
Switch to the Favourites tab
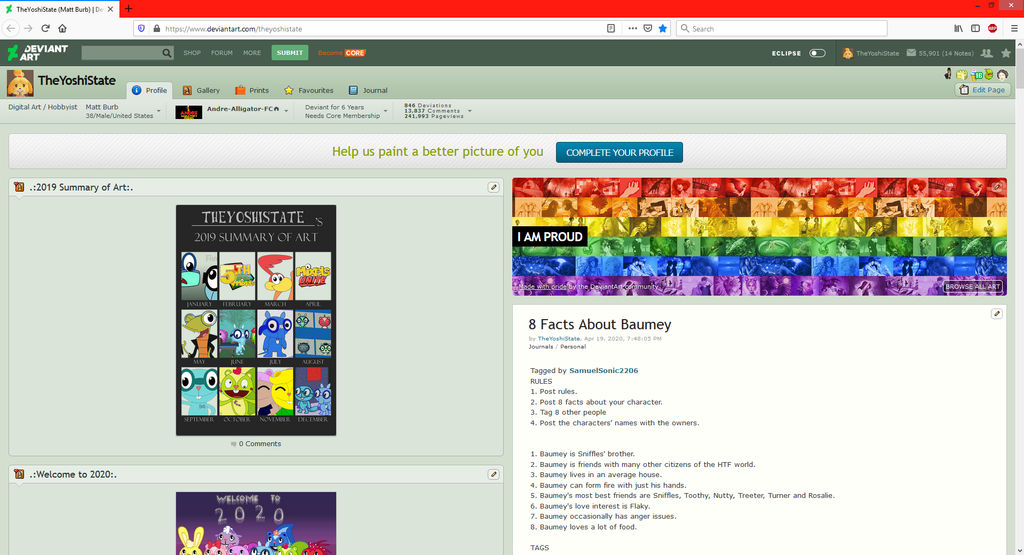pos(308,90)
